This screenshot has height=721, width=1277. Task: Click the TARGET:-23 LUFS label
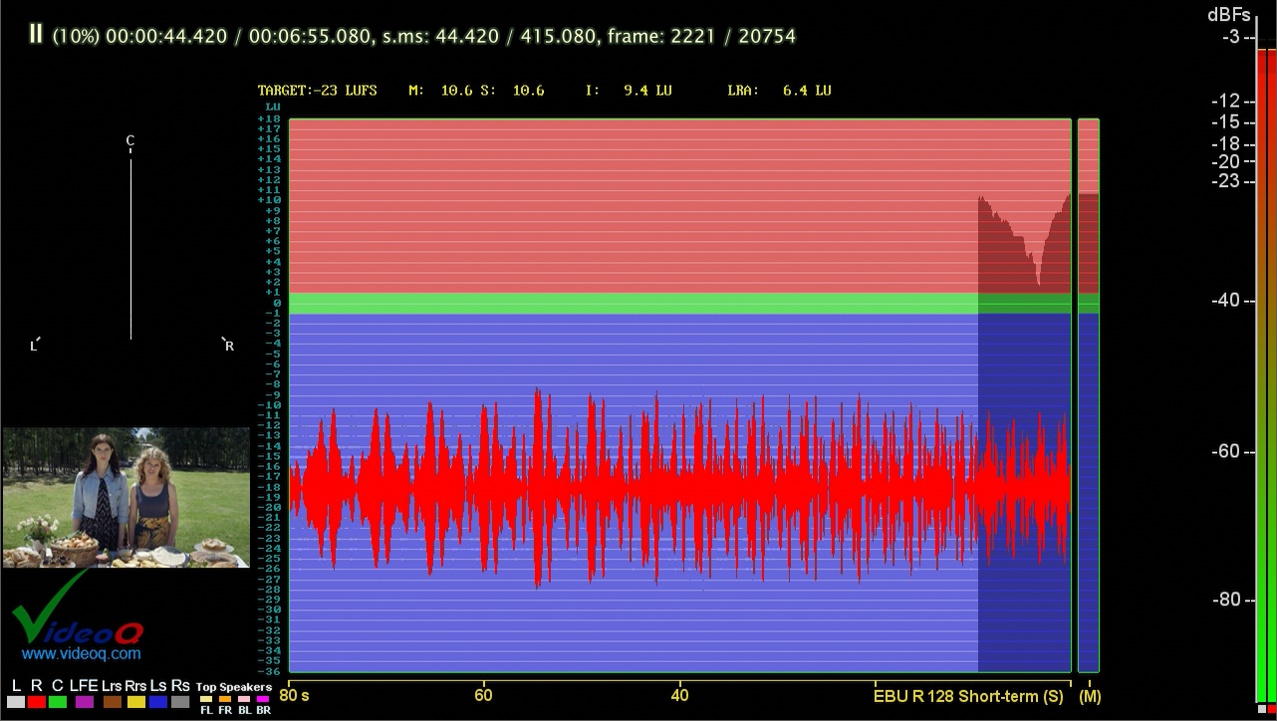point(317,90)
